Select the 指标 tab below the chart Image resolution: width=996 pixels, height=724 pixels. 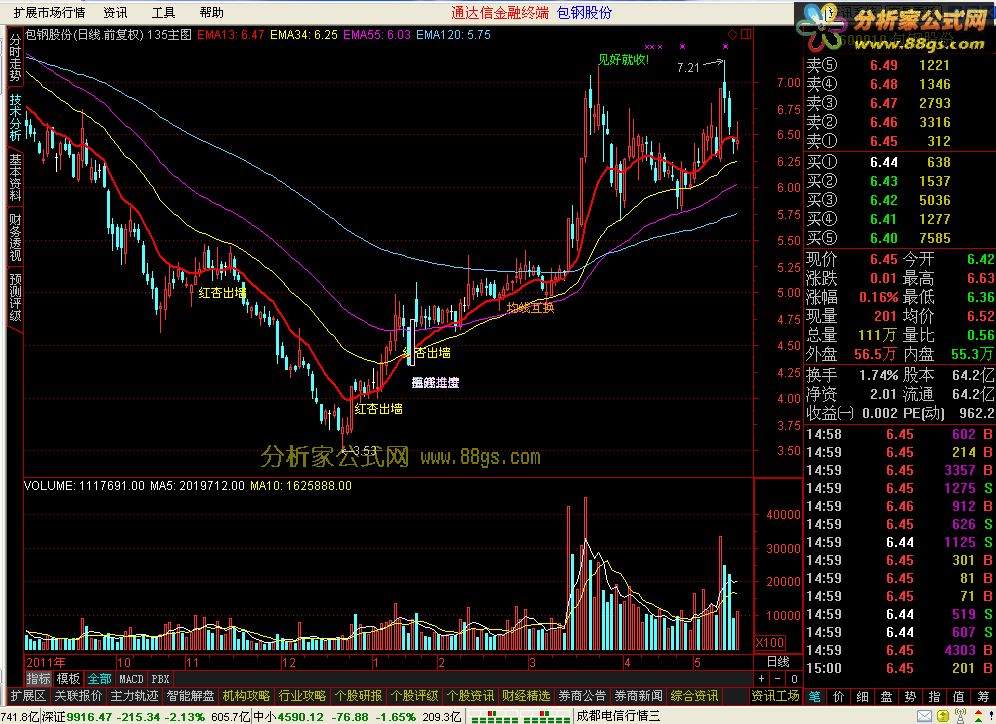point(38,679)
